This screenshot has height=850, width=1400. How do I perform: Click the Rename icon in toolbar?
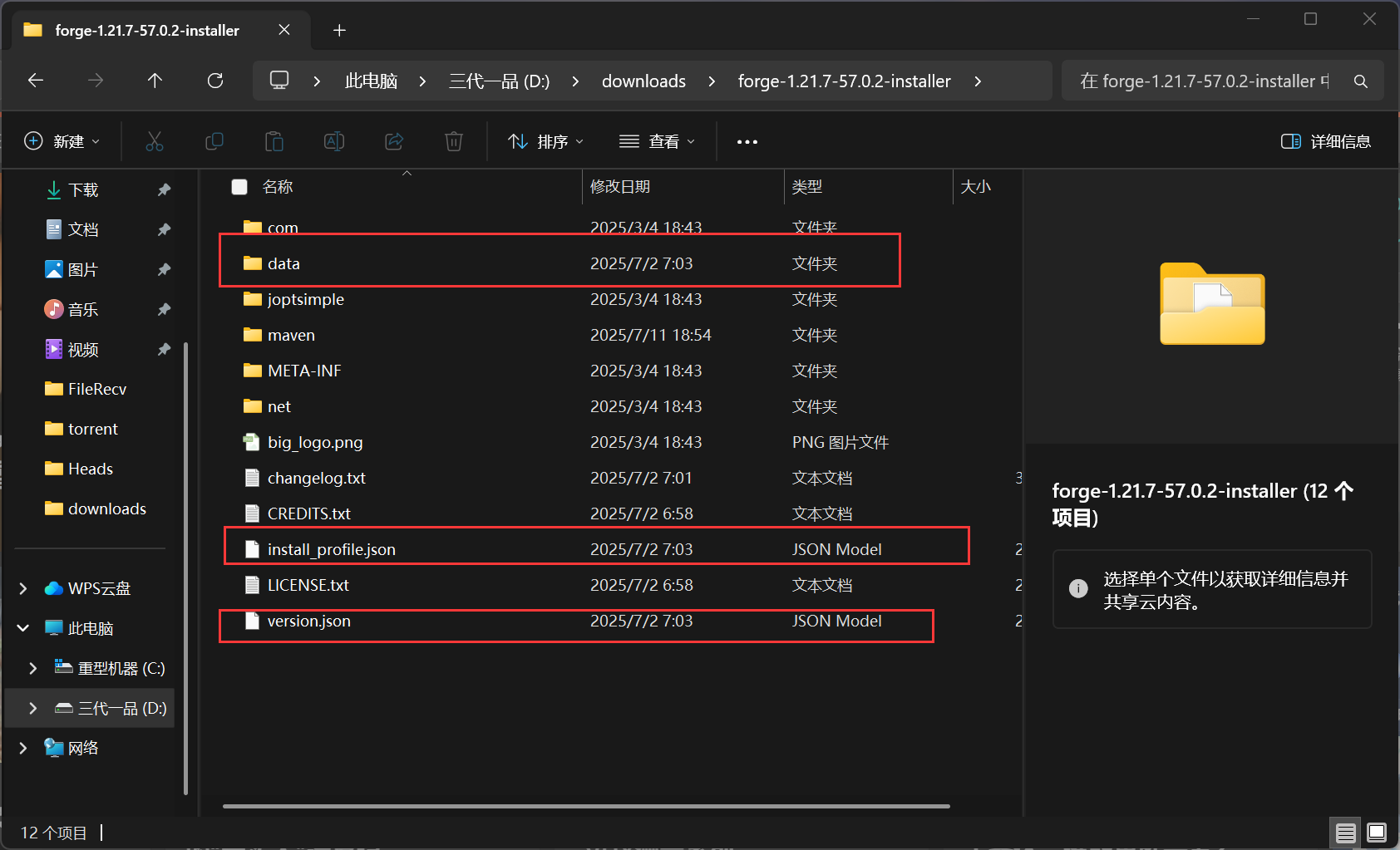[334, 141]
